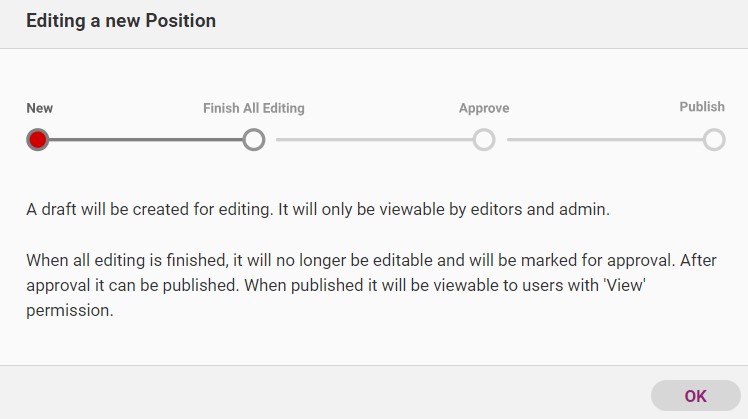Screen dimensions: 748x419
Task: Select the "Approve" stage label
Action: tap(484, 108)
